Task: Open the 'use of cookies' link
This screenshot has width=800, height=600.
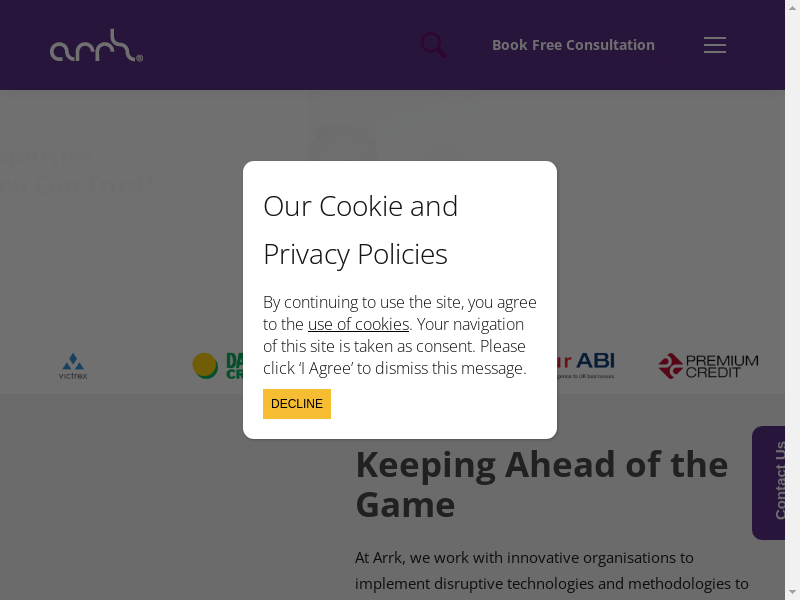Action: pos(358,324)
